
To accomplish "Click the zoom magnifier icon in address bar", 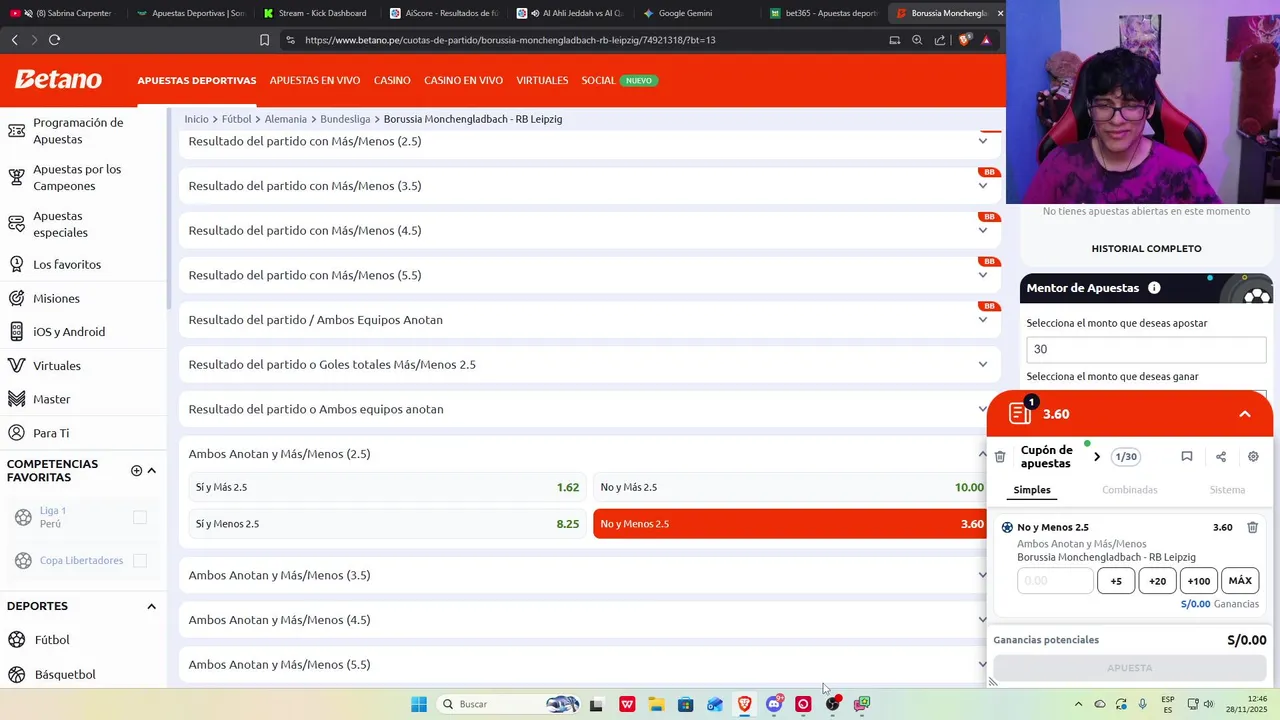I will [x=917, y=40].
